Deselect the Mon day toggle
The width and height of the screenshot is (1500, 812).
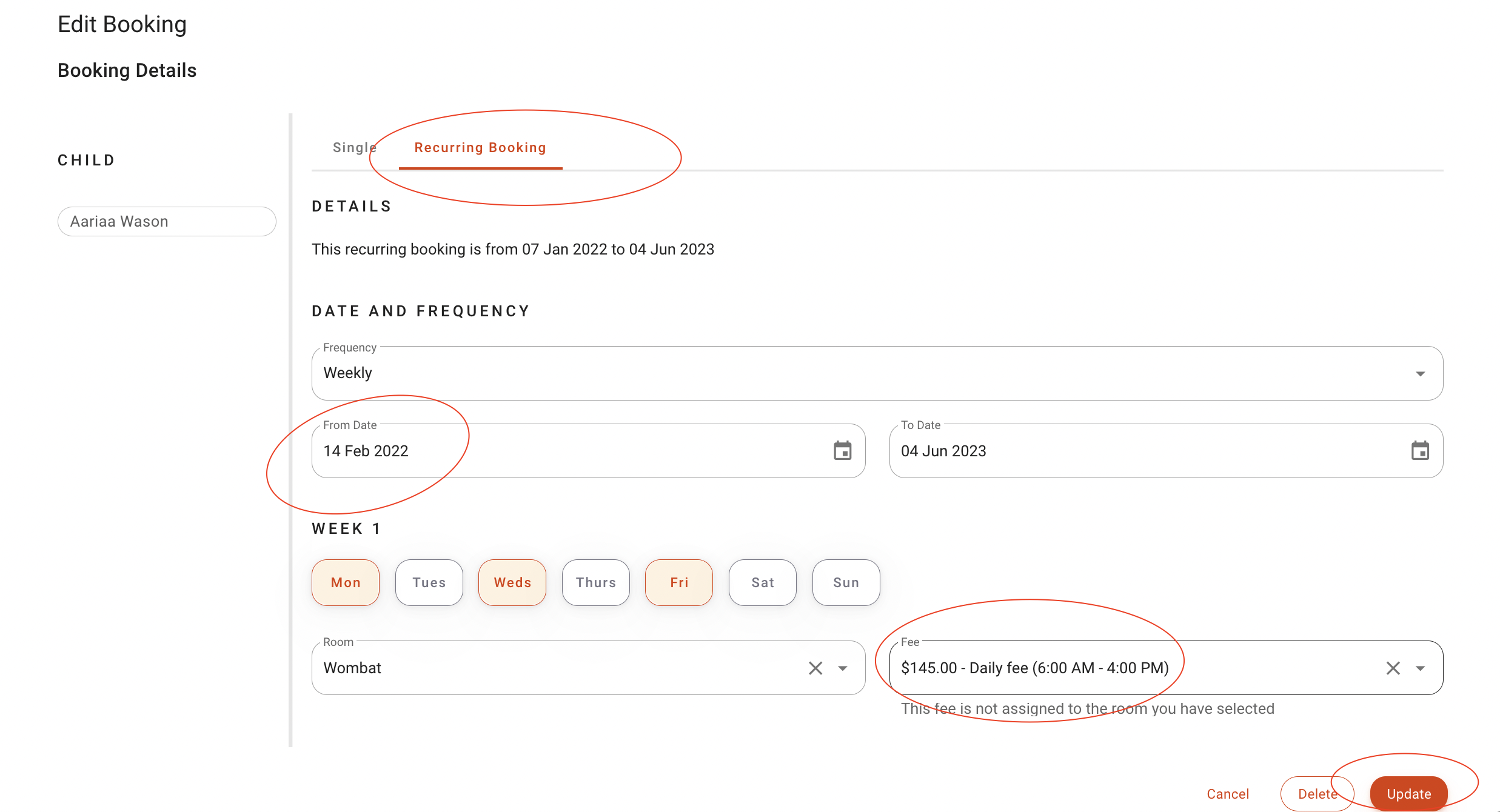[x=346, y=582]
